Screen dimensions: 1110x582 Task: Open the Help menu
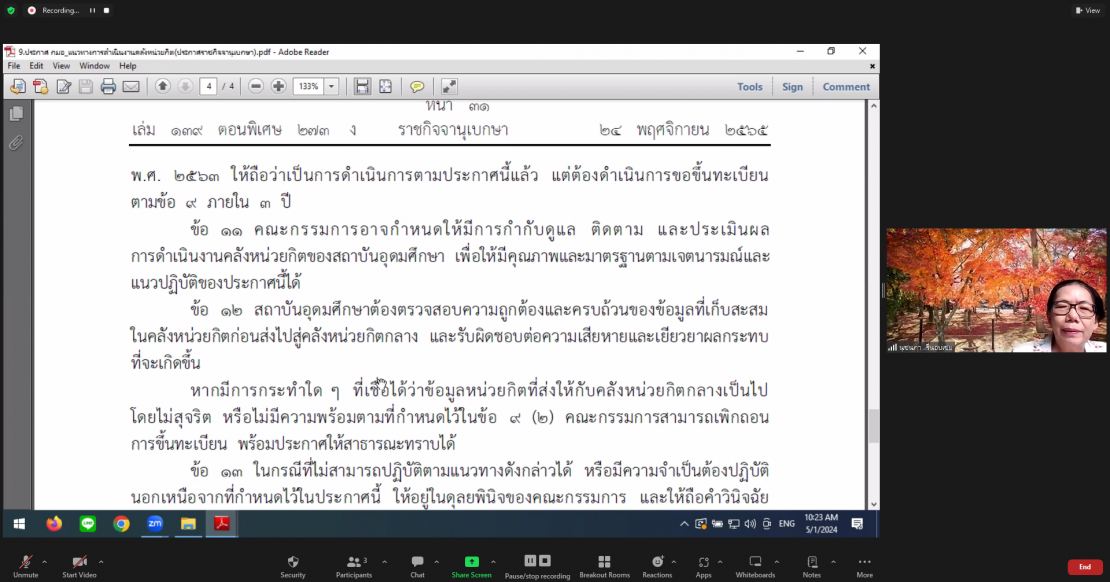tap(127, 66)
